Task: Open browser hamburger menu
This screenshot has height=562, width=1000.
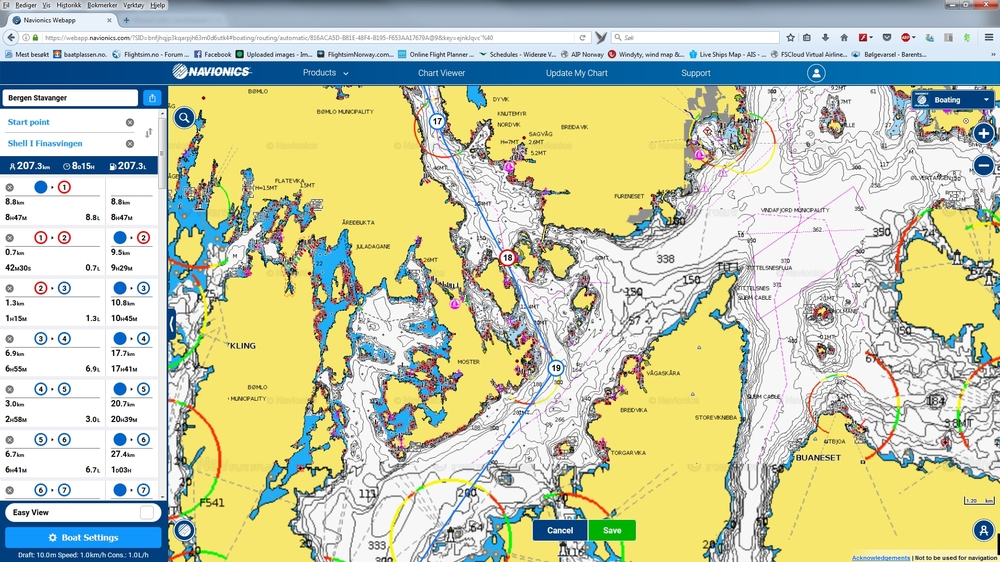Action: (989, 38)
